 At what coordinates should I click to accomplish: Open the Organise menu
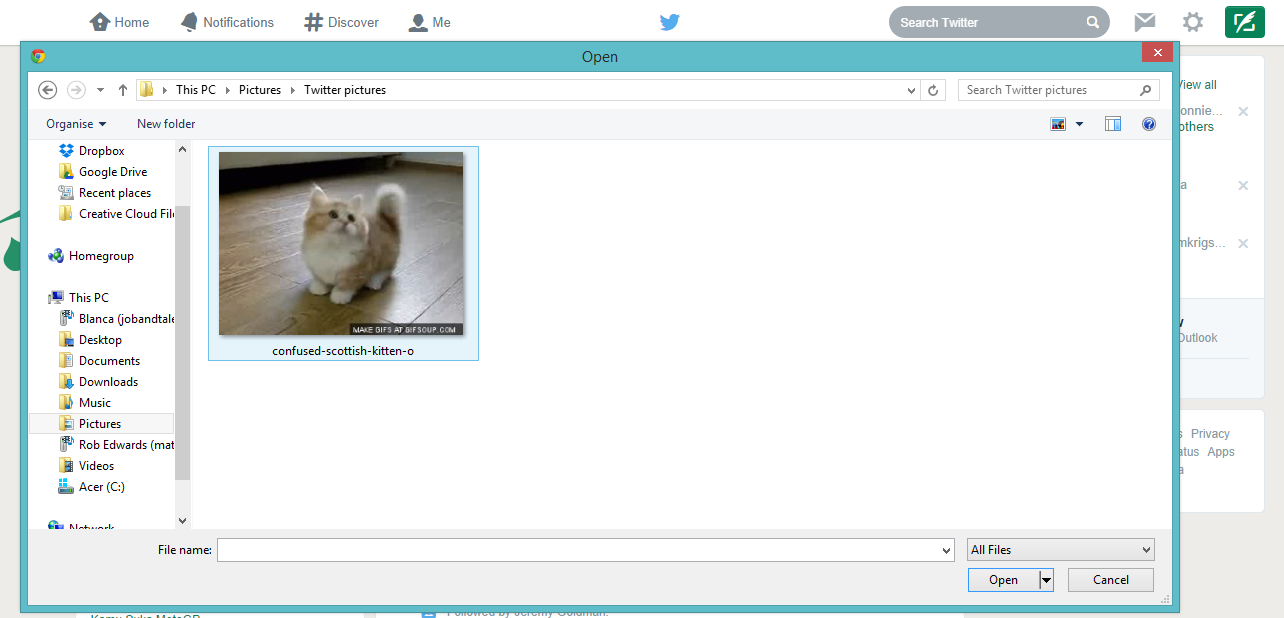point(76,124)
